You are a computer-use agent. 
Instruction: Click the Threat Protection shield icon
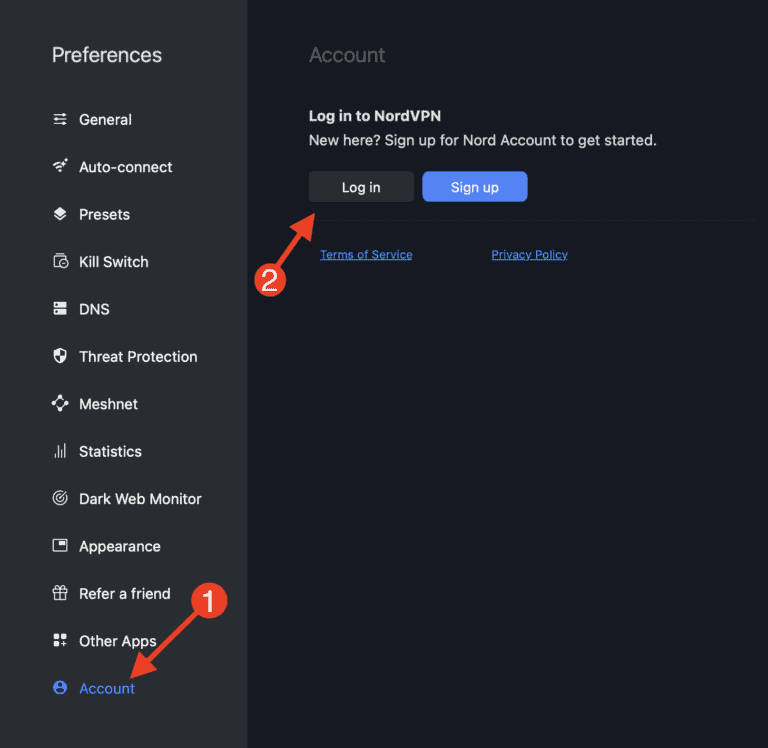(x=60, y=356)
